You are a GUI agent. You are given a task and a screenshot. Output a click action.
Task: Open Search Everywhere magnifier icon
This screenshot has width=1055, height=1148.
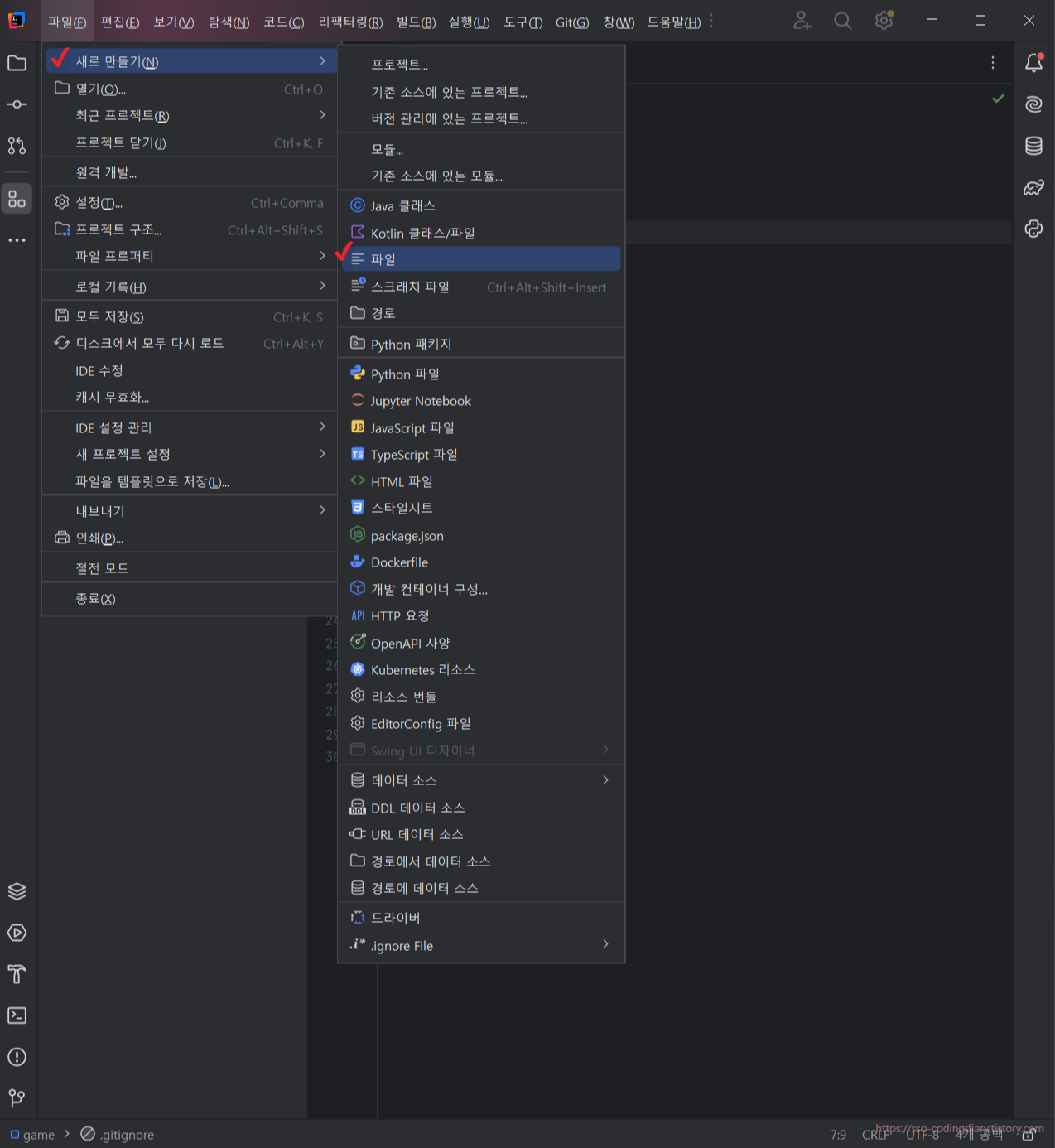coord(843,21)
